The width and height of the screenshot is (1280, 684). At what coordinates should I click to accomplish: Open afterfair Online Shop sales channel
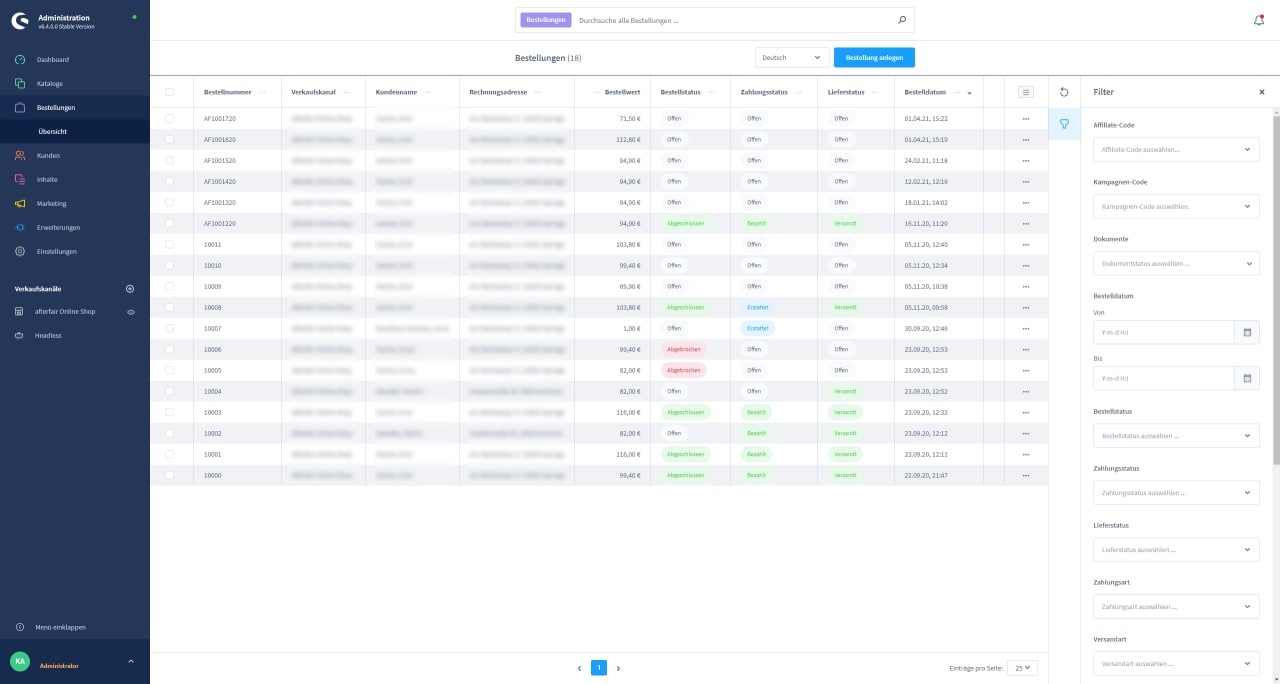point(65,312)
